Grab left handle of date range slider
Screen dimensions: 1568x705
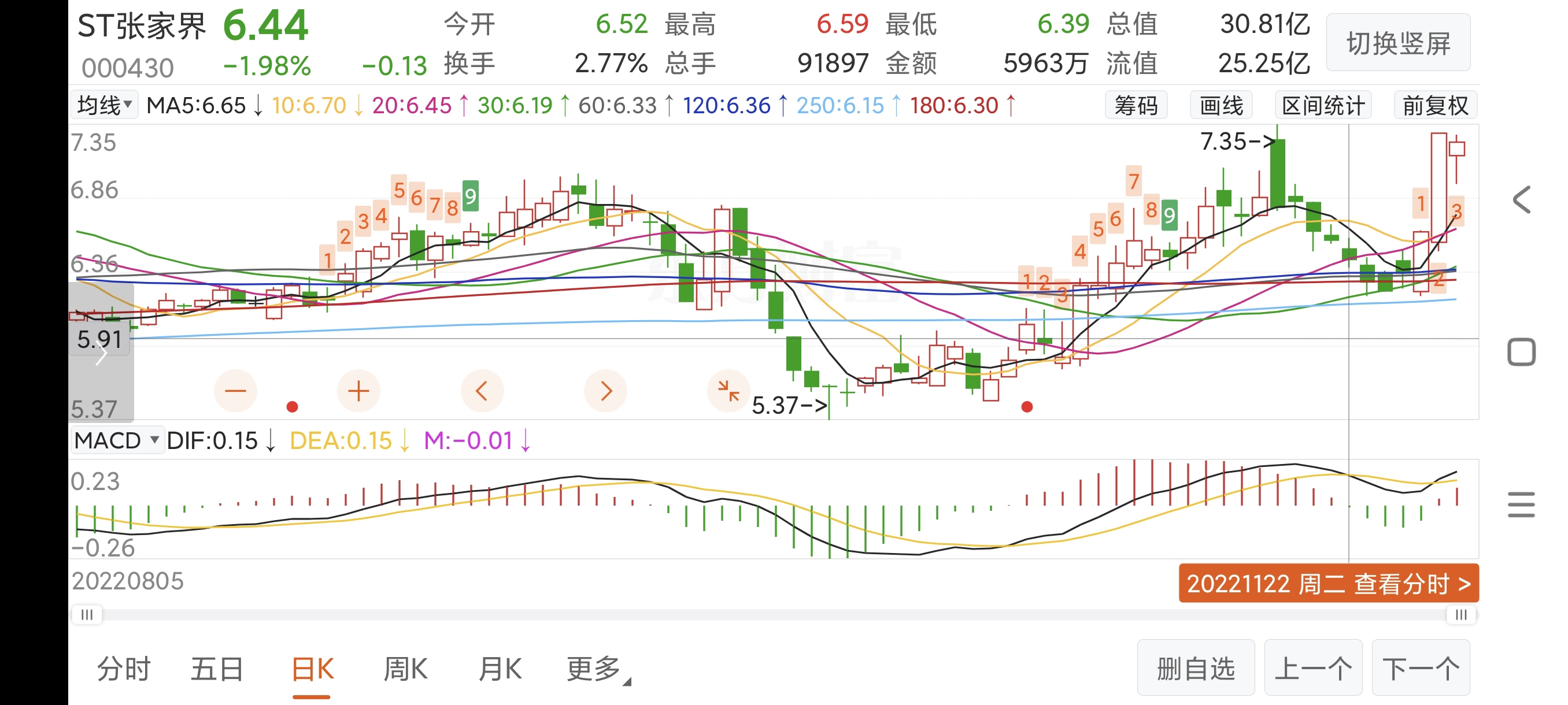click(x=87, y=615)
